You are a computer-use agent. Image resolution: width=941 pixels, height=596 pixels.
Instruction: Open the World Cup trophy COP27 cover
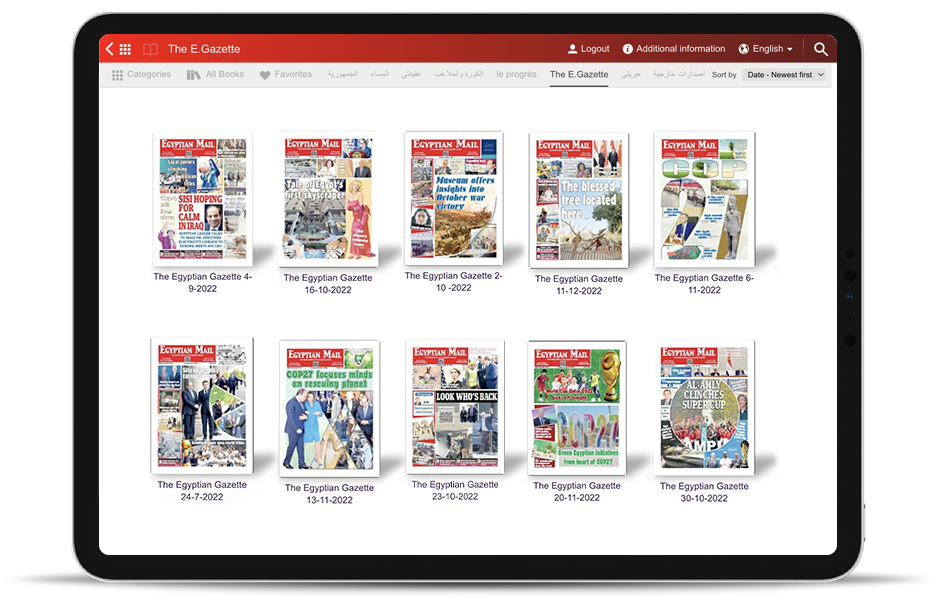pyautogui.click(x=577, y=408)
